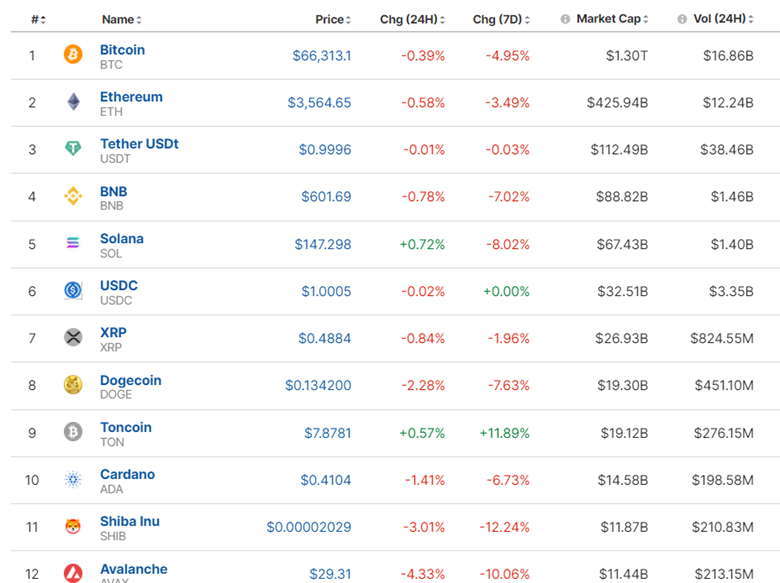The image size is (780, 583).
Task: Open the Cardano name link
Action: tap(127, 475)
